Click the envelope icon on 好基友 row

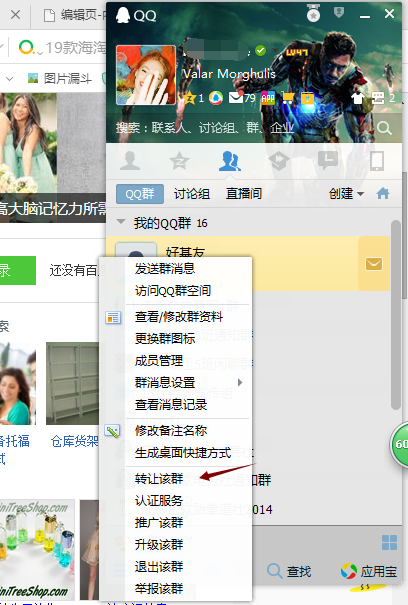(374, 264)
